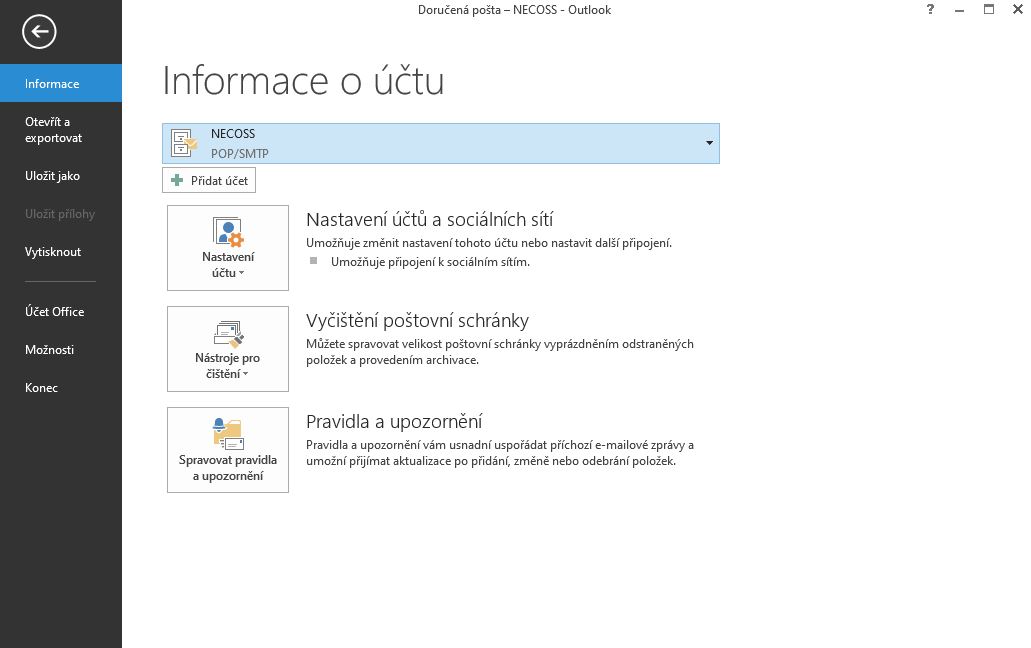Screen dimensions: 1031x648
Task: Click the Pravidla a upozornění heading
Action: (394, 421)
